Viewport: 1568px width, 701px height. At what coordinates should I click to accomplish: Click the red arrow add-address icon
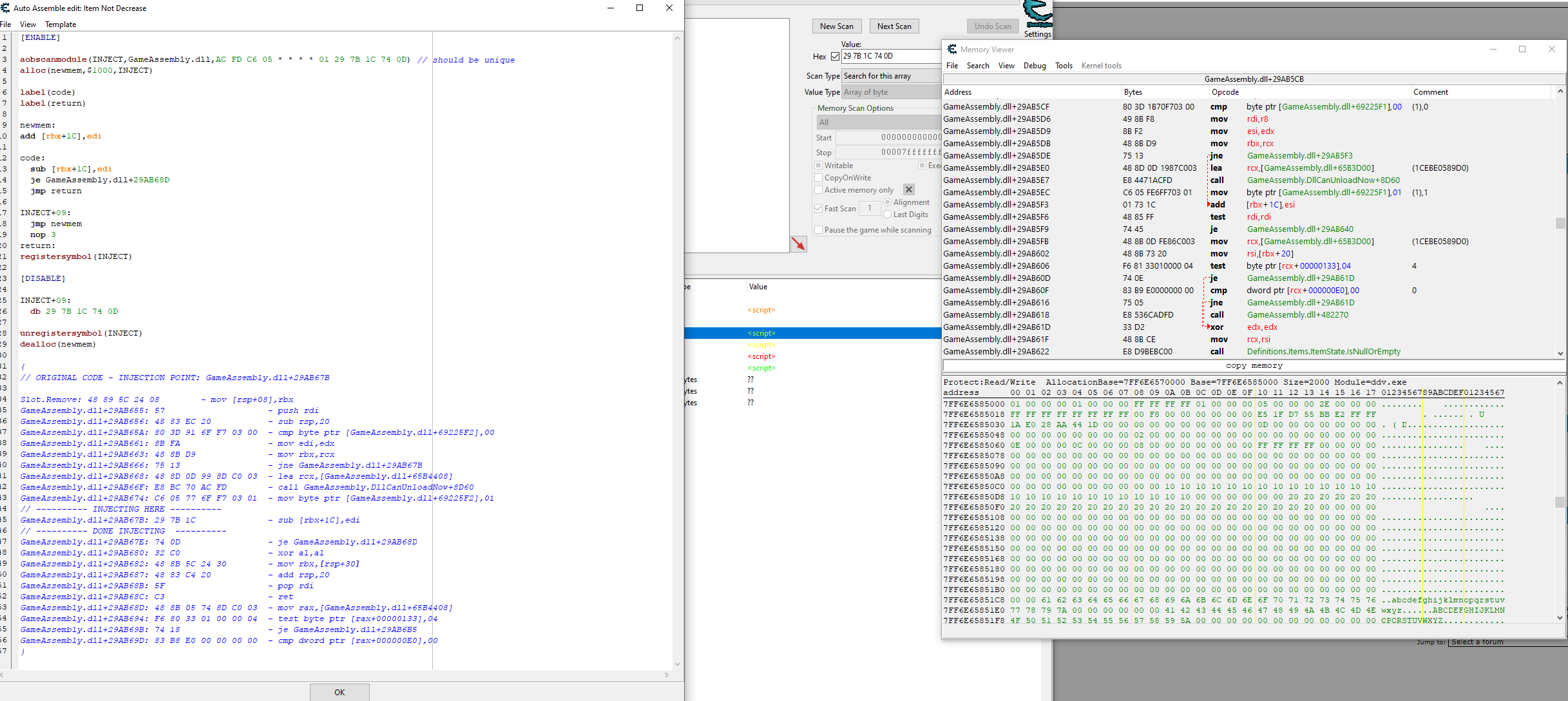point(798,244)
